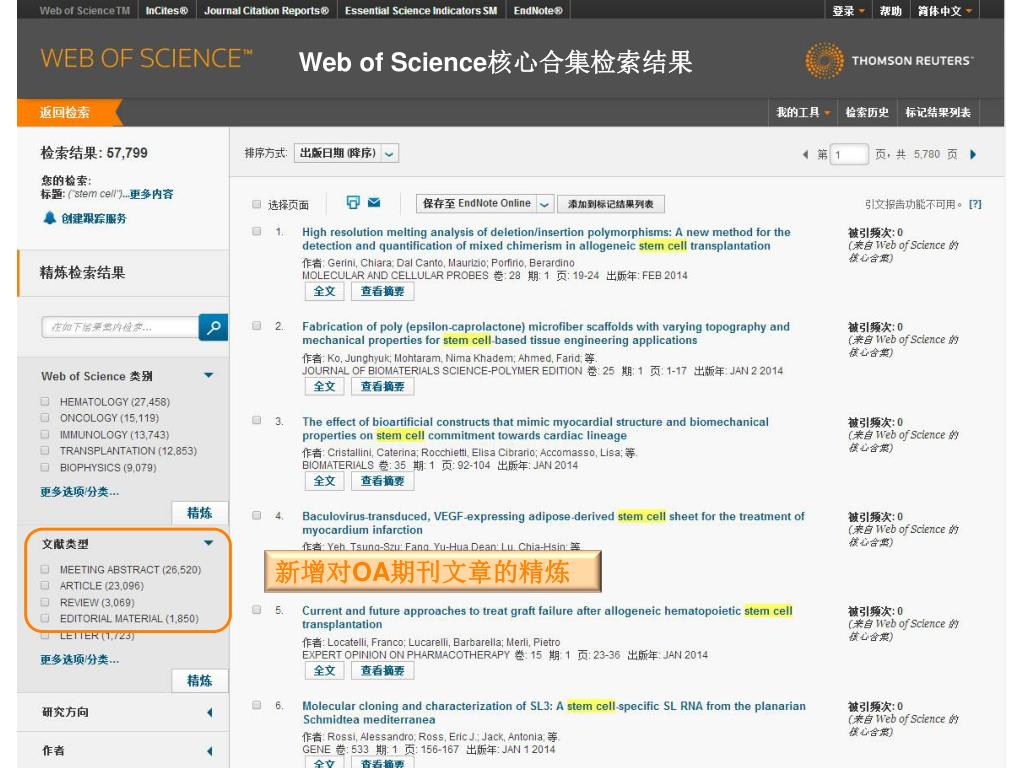Click the 返回检索 back to search button
The height and width of the screenshot is (768, 1024).
pyautogui.click(x=65, y=112)
